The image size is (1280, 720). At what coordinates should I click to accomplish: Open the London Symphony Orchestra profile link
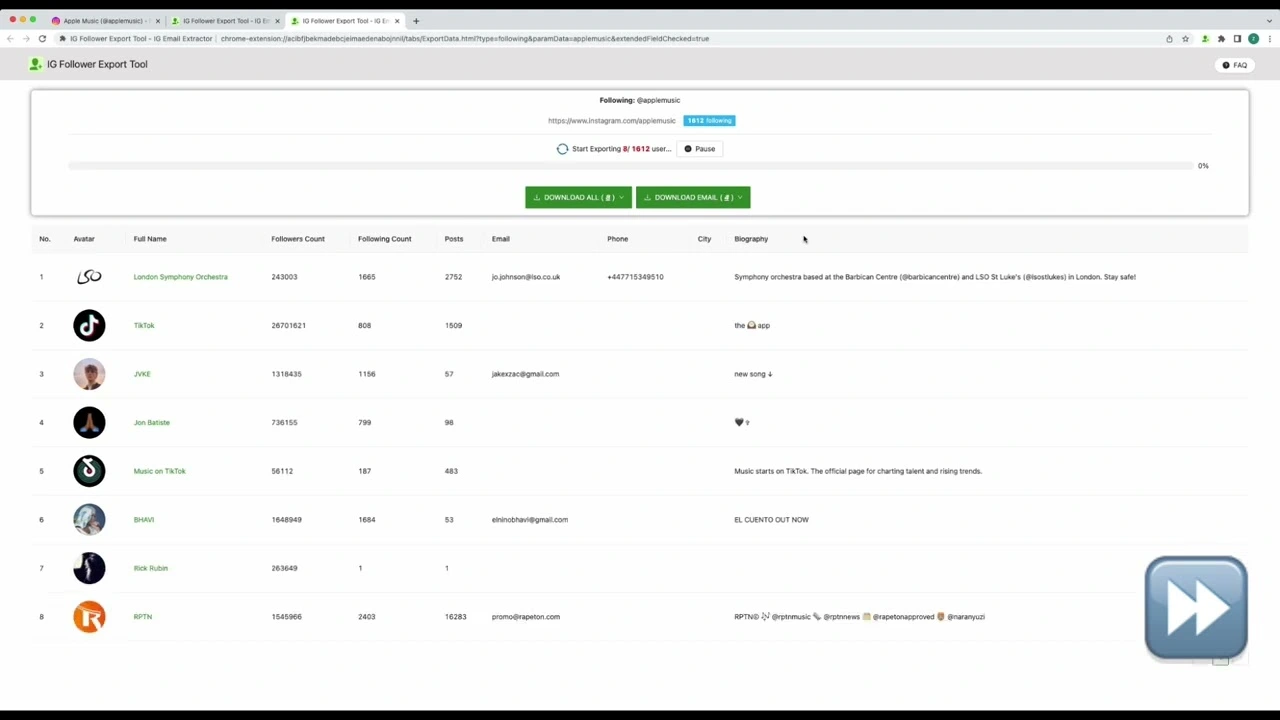click(x=180, y=277)
